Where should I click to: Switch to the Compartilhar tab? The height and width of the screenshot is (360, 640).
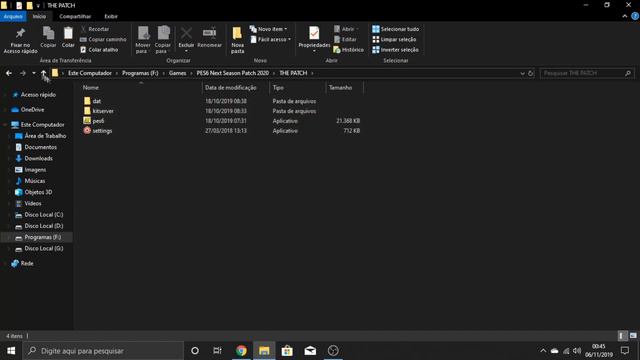click(75, 16)
